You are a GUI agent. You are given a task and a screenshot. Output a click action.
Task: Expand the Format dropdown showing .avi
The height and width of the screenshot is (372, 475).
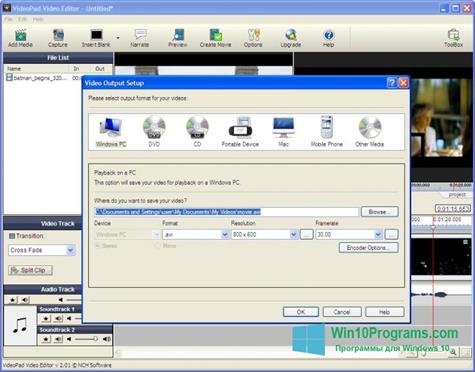[x=196, y=235]
